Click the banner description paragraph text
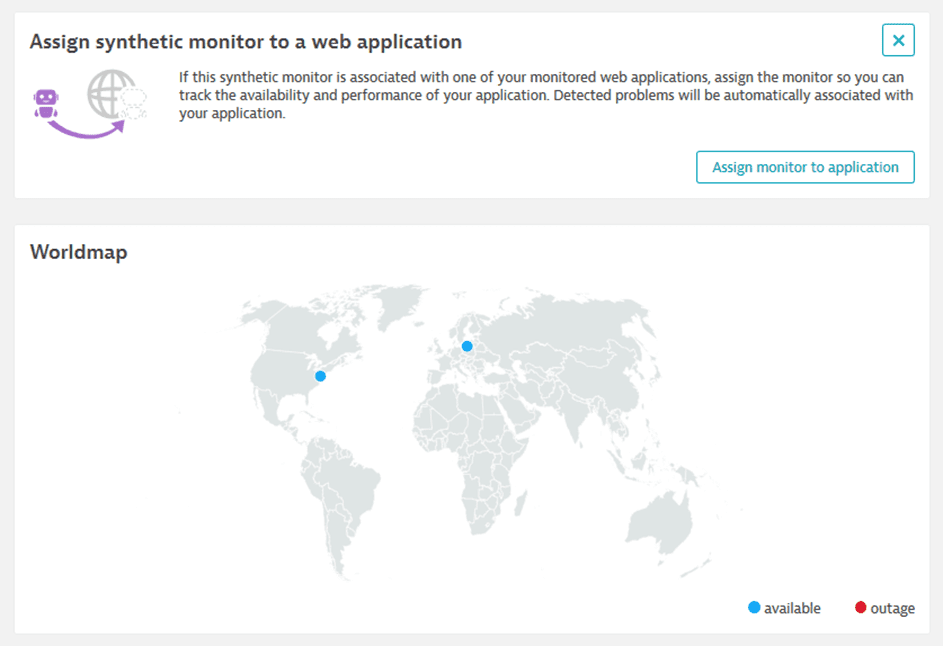943x646 pixels. [546, 95]
